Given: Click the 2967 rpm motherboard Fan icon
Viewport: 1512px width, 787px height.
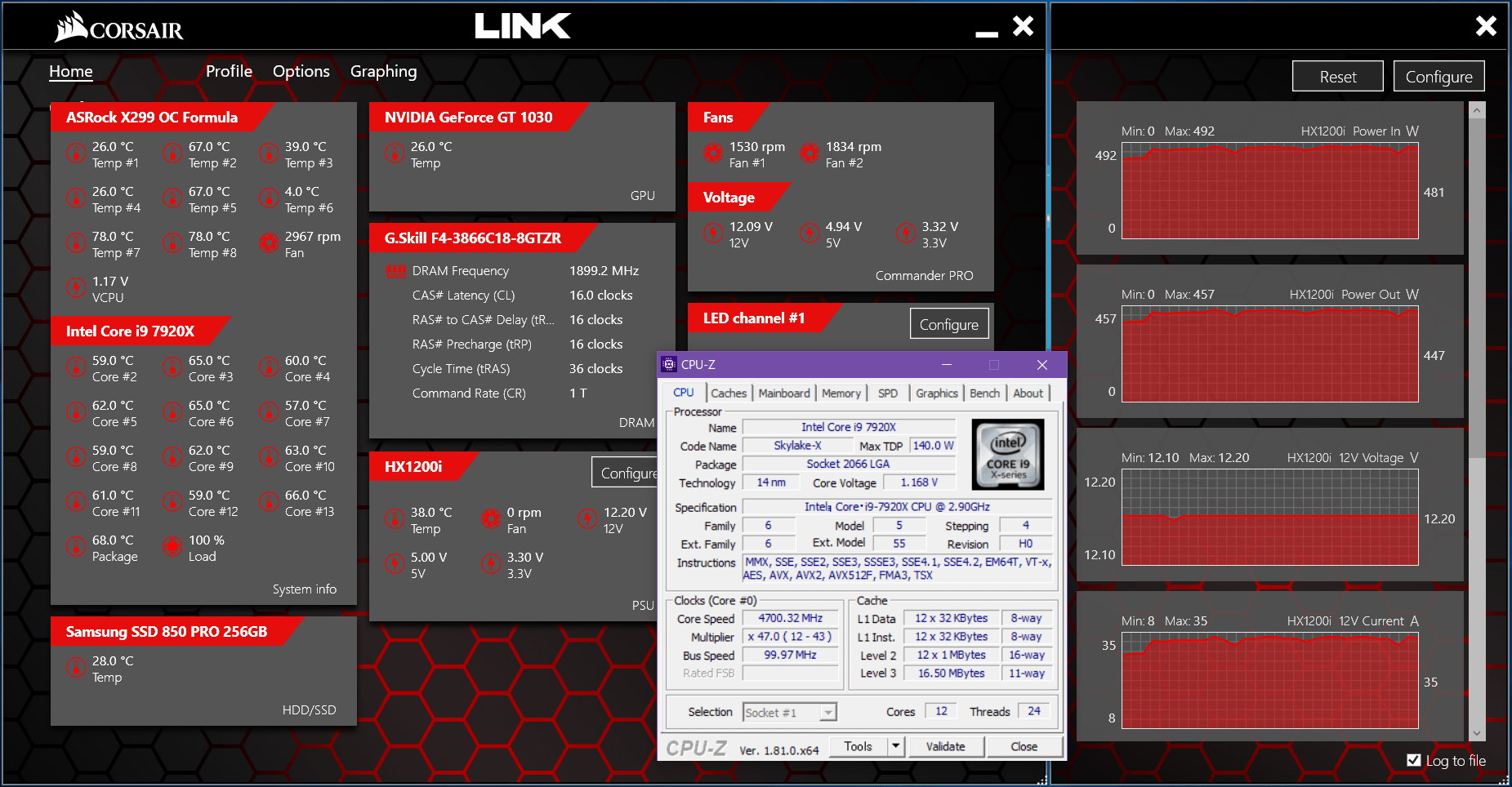Looking at the screenshot, I should click(269, 242).
